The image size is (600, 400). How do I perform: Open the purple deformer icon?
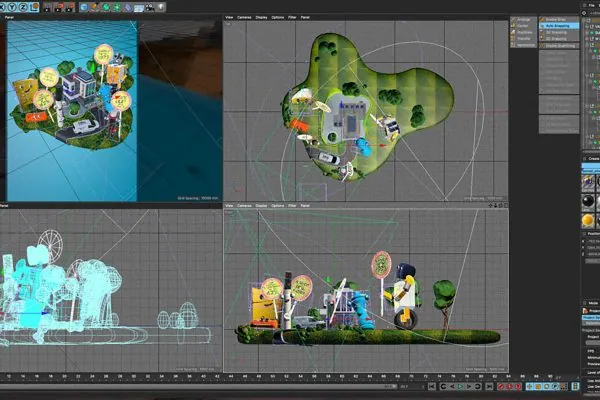128,7
